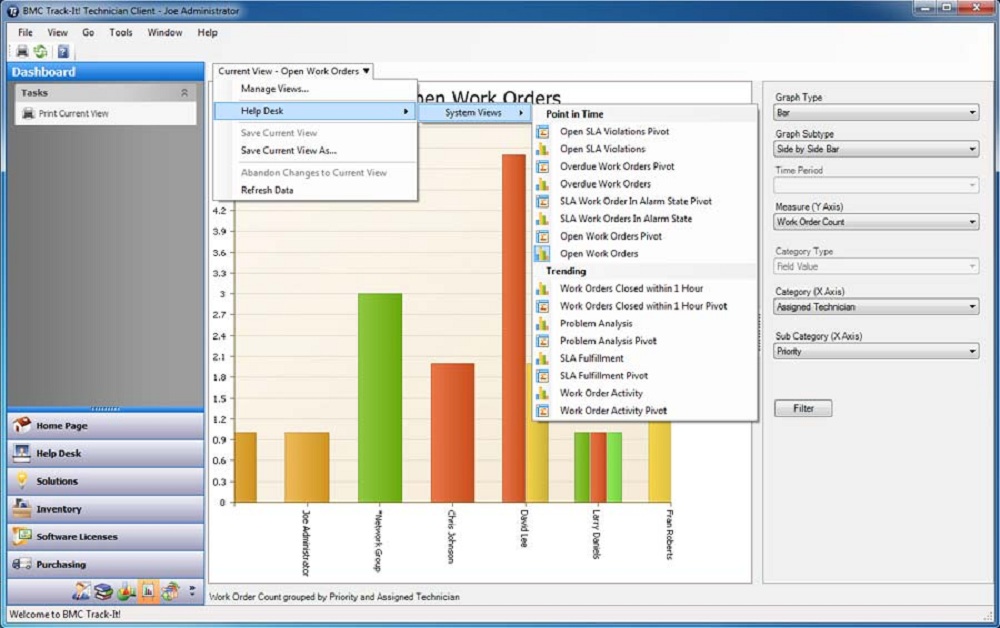Open the Sub Category (X Axis) Priority dropdown
Viewport: 1000px width, 628px height.
pos(876,351)
